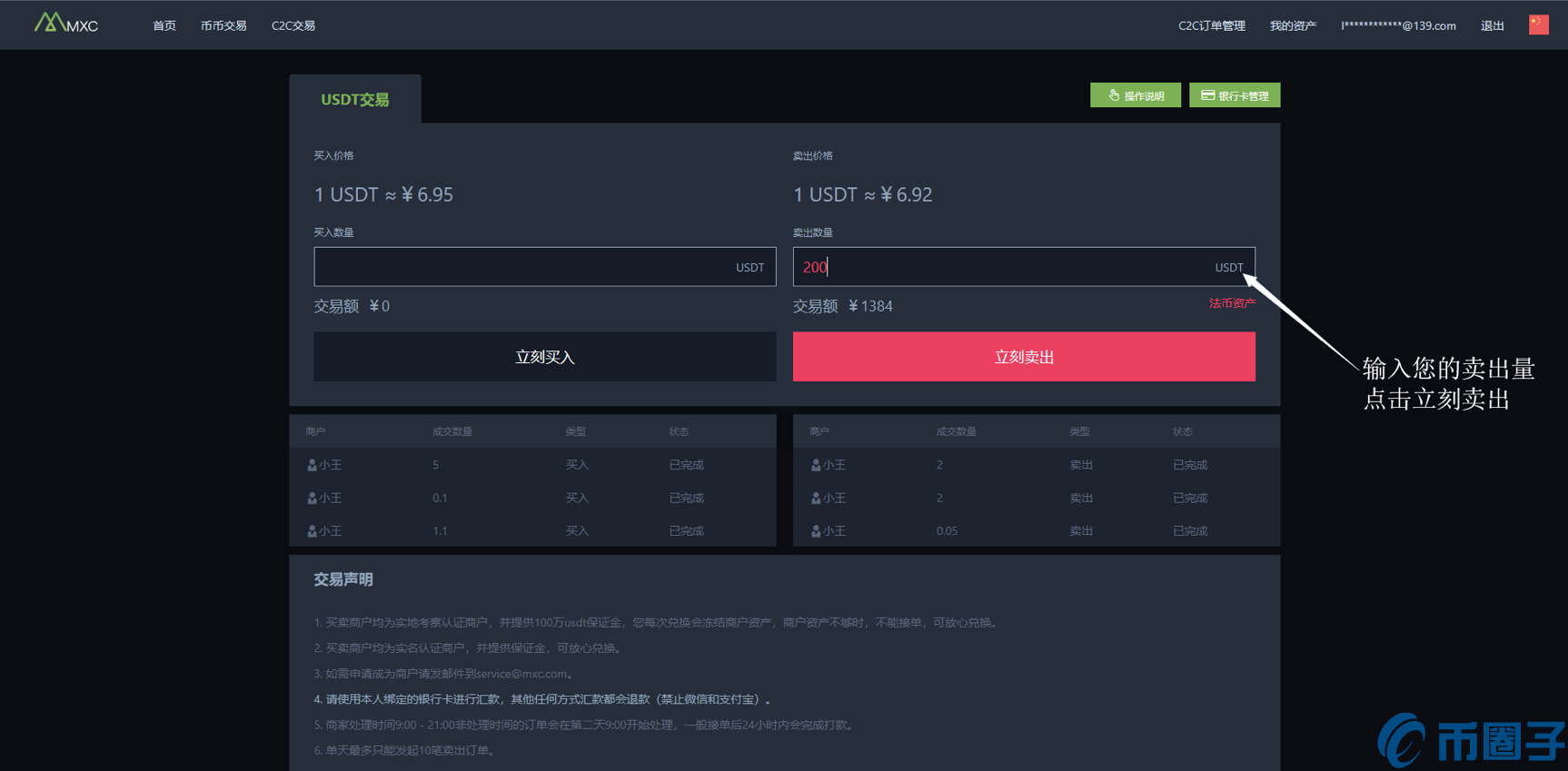Click user icon beside first 买入 merchant 小王
Viewport: 1568px width, 771px height.
click(312, 465)
